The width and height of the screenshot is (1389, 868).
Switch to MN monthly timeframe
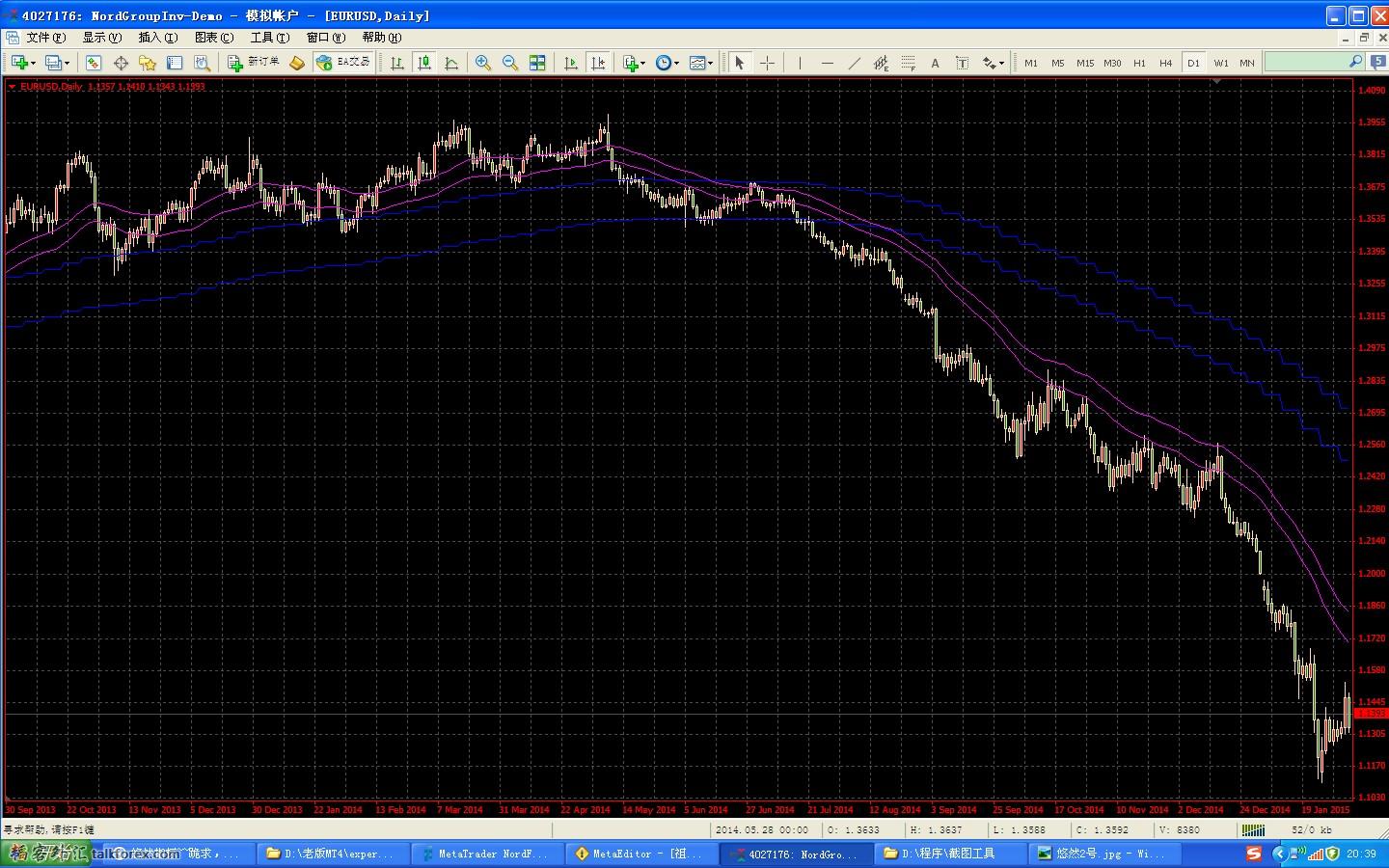pyautogui.click(x=1247, y=63)
